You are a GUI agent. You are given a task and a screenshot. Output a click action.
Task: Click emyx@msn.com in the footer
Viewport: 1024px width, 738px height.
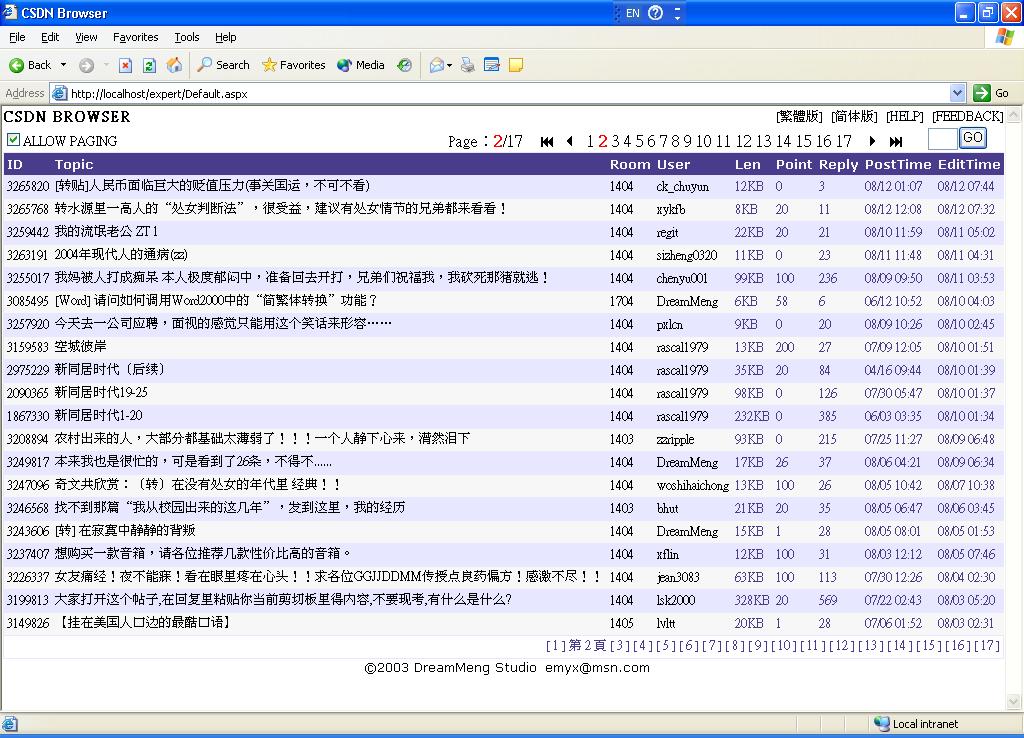coord(597,667)
